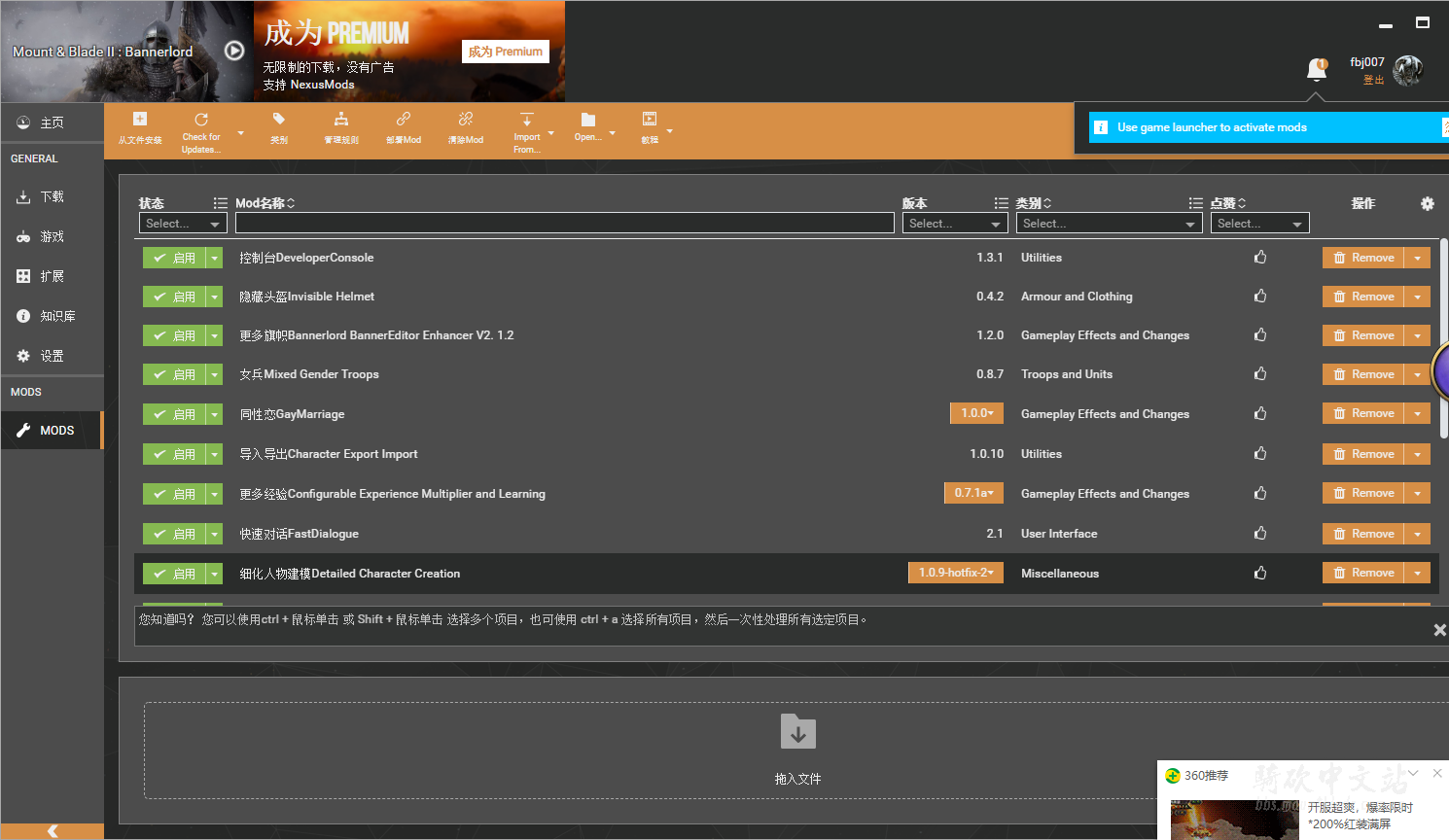The width and height of the screenshot is (1449, 840).
Task: Toggle enabled state of BannerEditor Enhancer mod
Action: (174, 335)
